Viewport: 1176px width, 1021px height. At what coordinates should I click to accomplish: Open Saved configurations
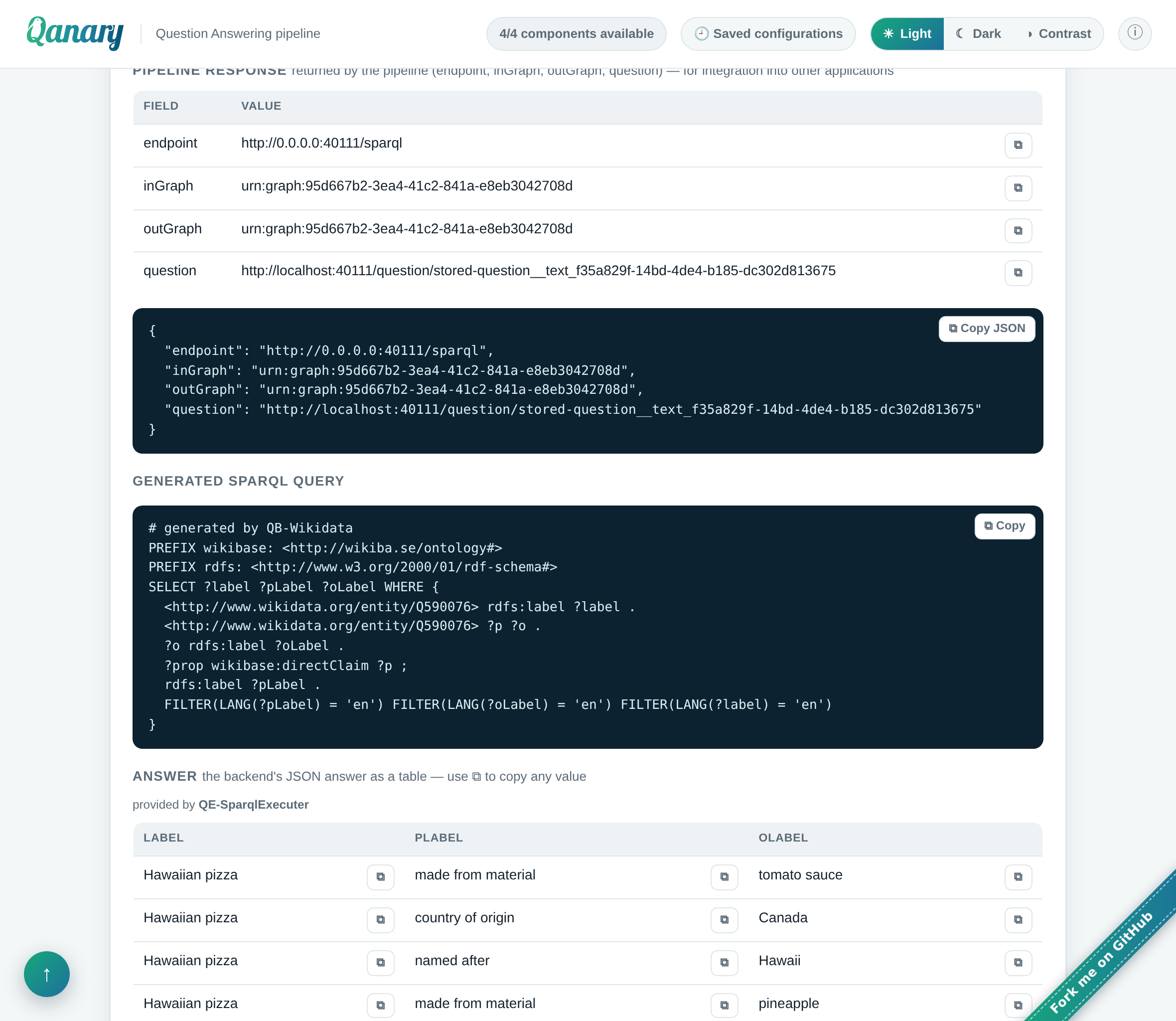(768, 33)
